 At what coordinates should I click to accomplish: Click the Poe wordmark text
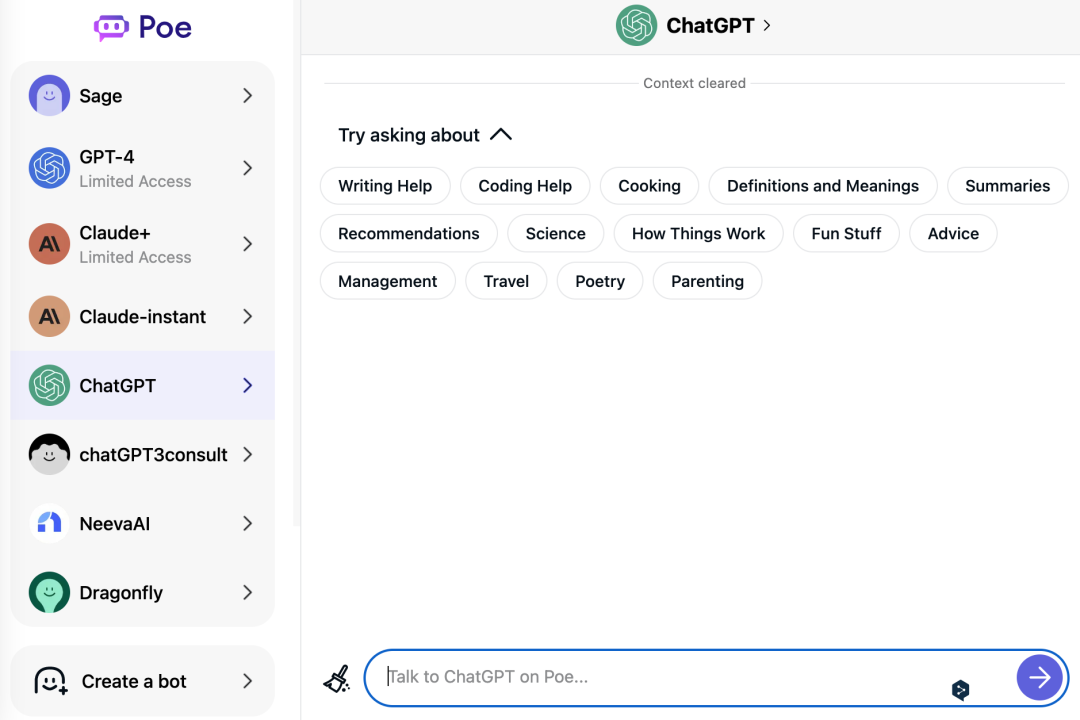(x=165, y=28)
